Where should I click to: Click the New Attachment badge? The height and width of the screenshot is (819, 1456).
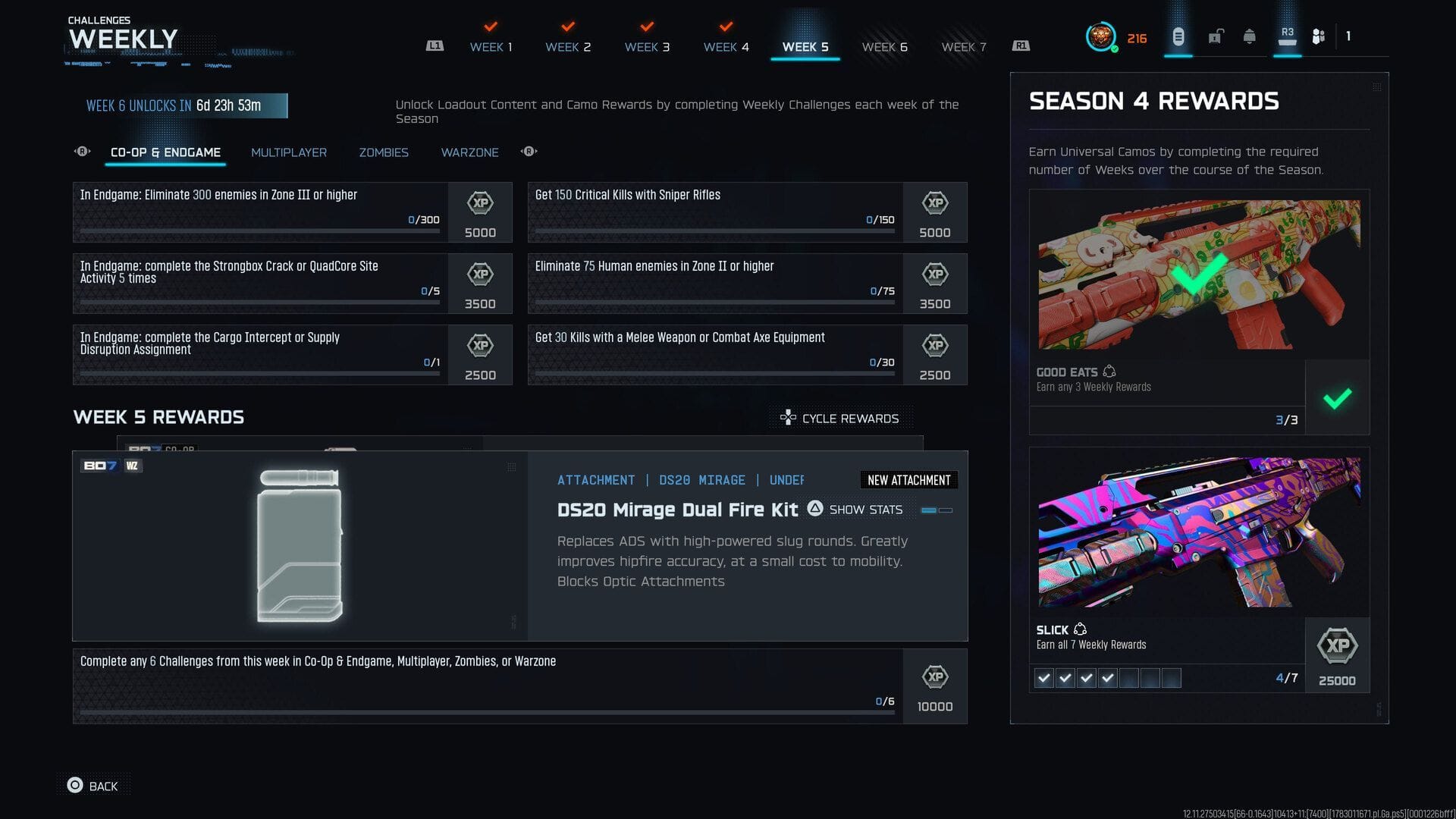click(908, 480)
